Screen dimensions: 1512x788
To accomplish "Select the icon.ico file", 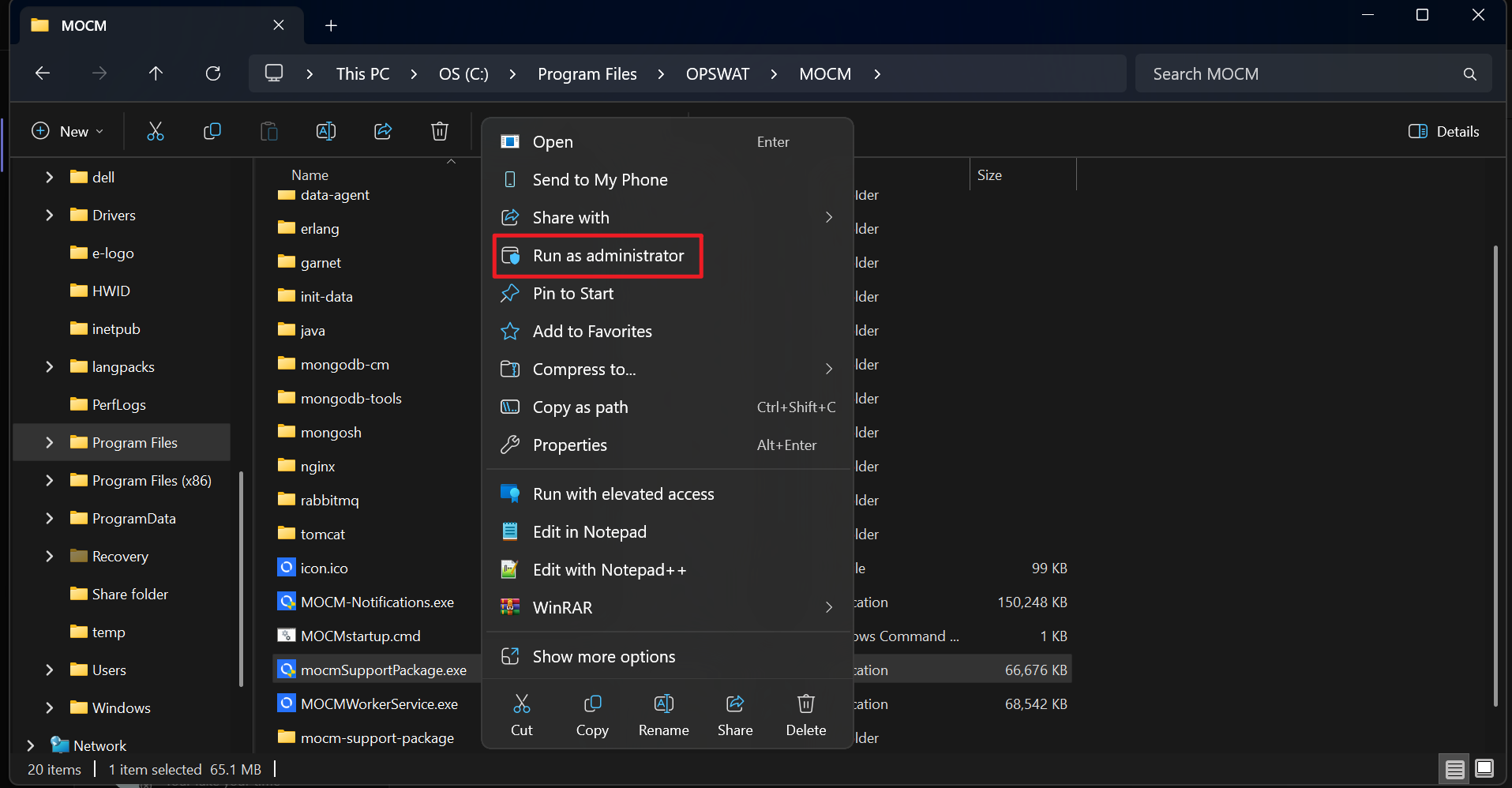I will 313,568.
